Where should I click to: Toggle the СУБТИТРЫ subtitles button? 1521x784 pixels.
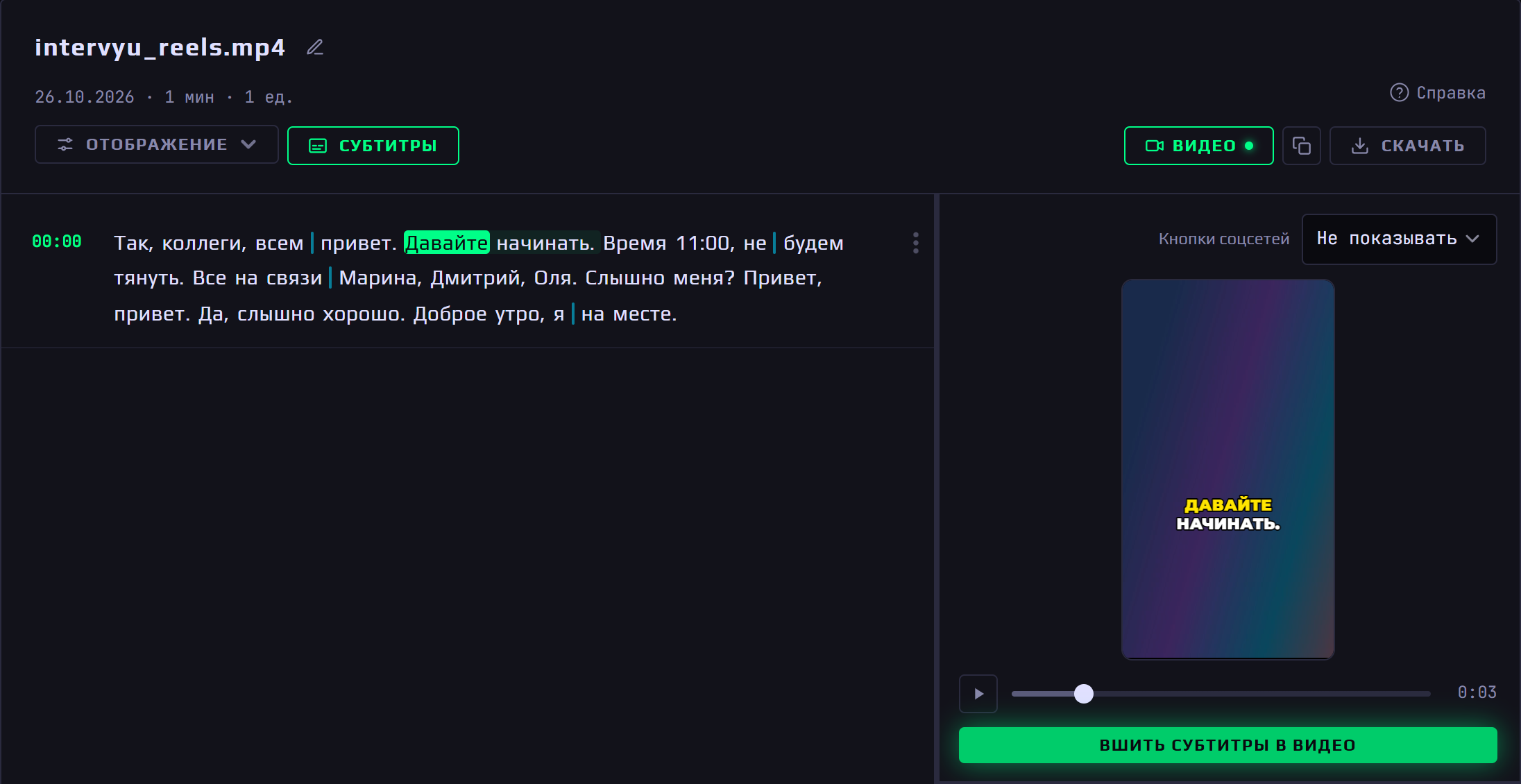[x=373, y=146]
